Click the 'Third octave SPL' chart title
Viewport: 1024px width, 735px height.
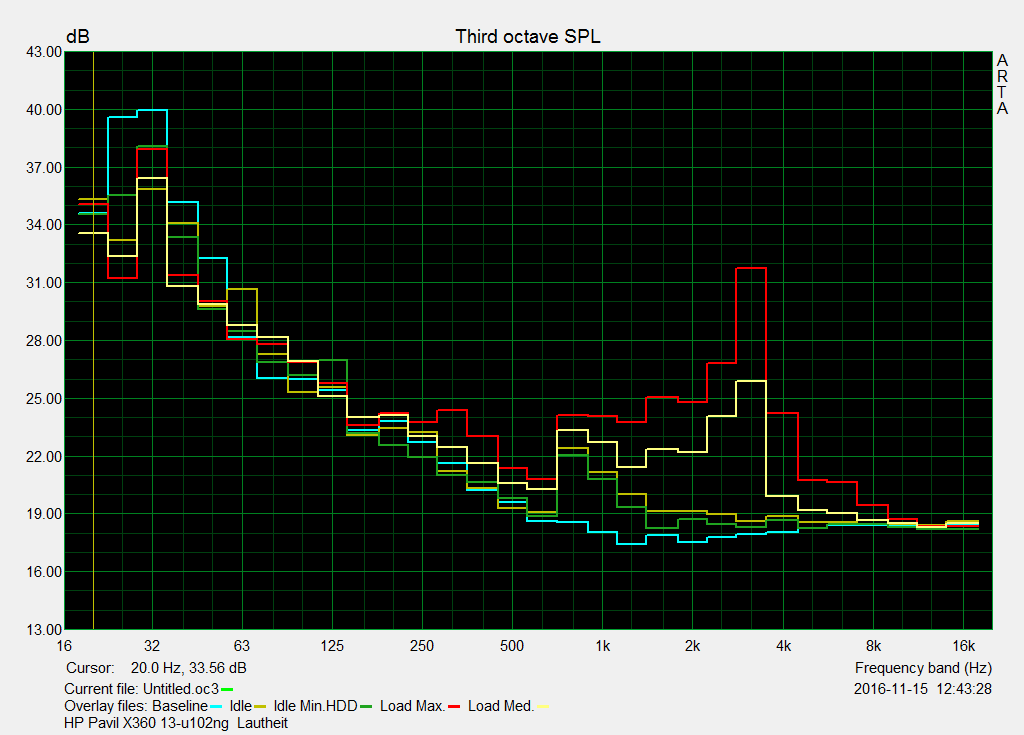point(528,37)
